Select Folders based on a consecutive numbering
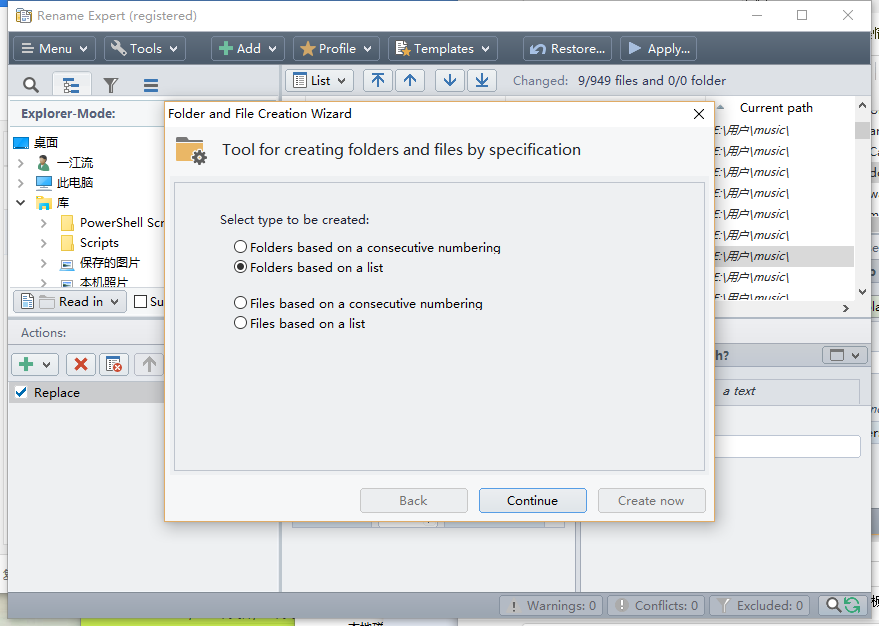 [x=240, y=247]
